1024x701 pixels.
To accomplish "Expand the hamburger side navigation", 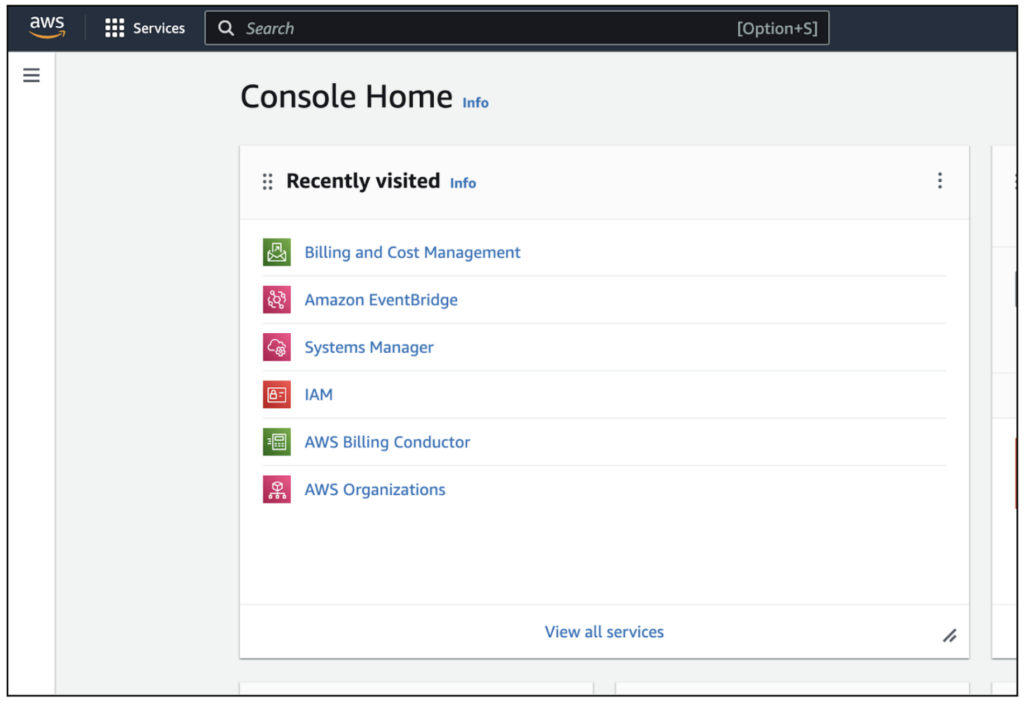I will point(31,75).
